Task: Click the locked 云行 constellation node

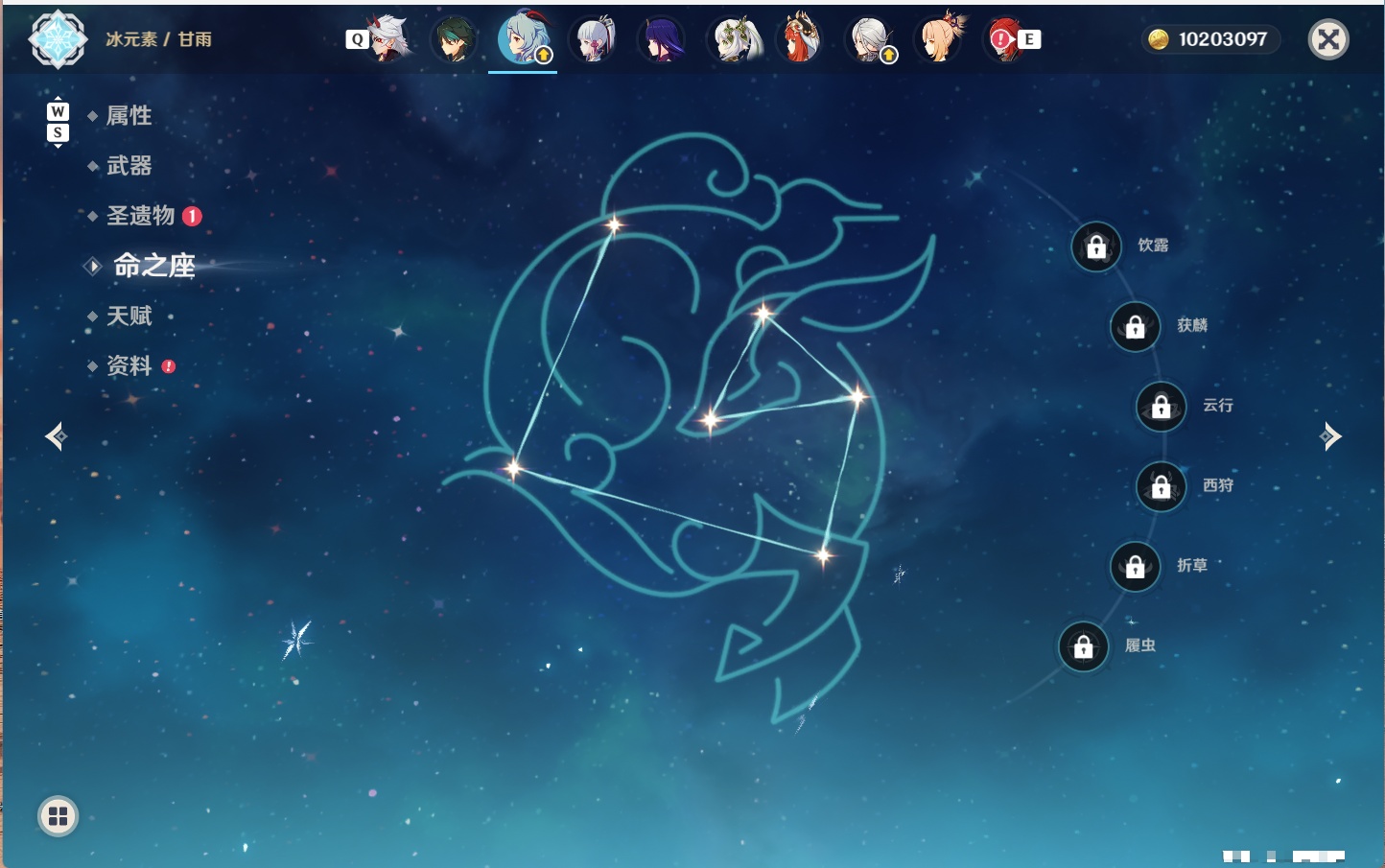Action: point(1161,407)
